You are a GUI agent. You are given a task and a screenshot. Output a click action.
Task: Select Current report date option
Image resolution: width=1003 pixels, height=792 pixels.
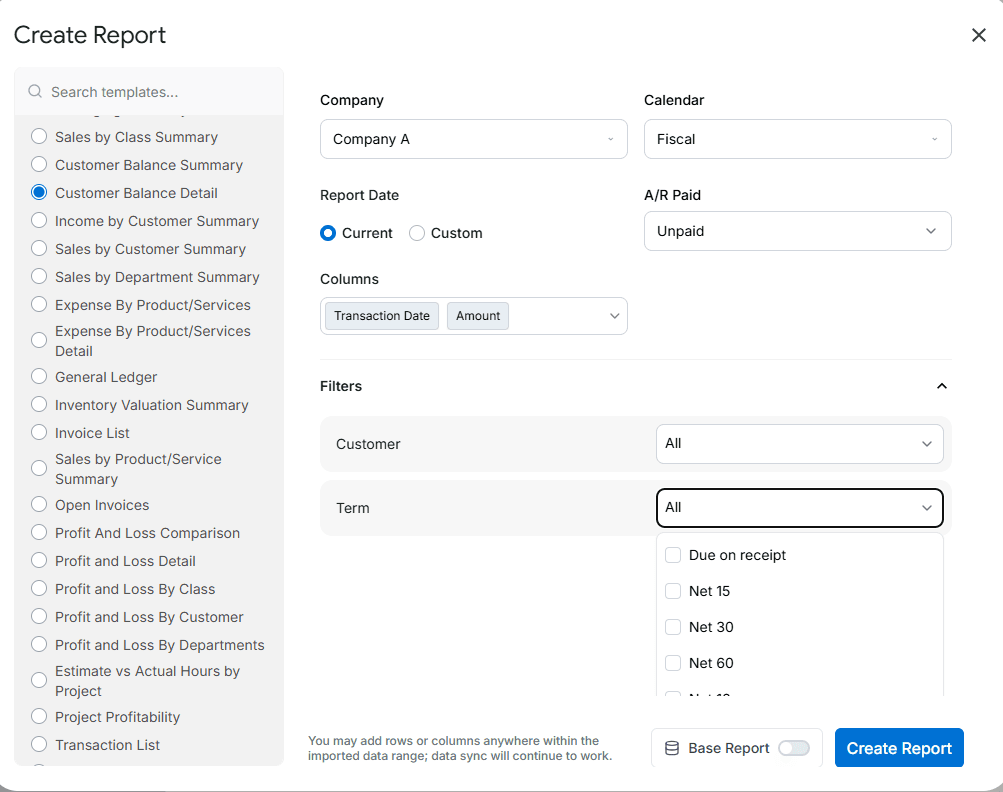tap(328, 233)
